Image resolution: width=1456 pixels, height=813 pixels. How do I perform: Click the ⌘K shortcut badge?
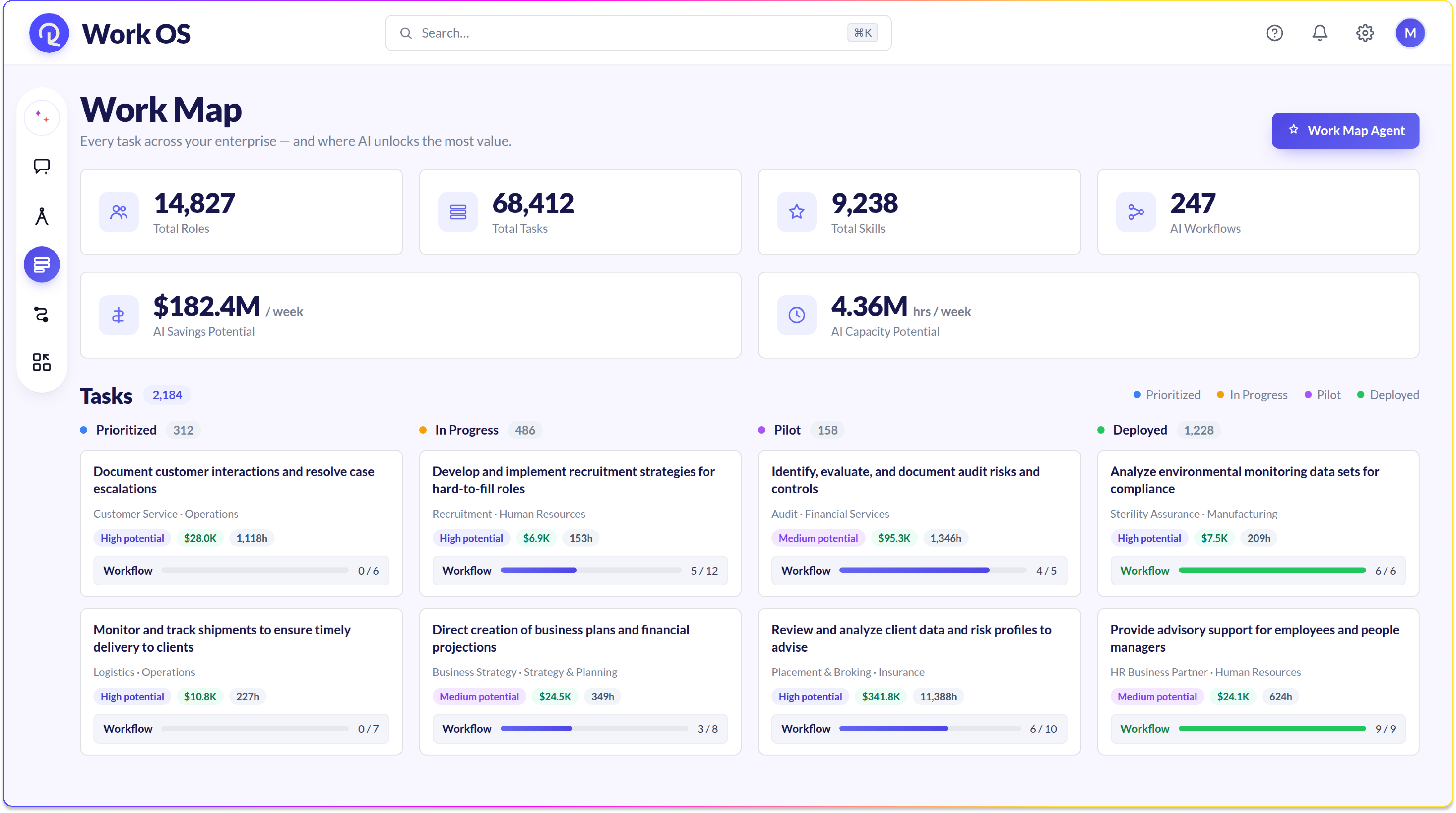pos(863,33)
